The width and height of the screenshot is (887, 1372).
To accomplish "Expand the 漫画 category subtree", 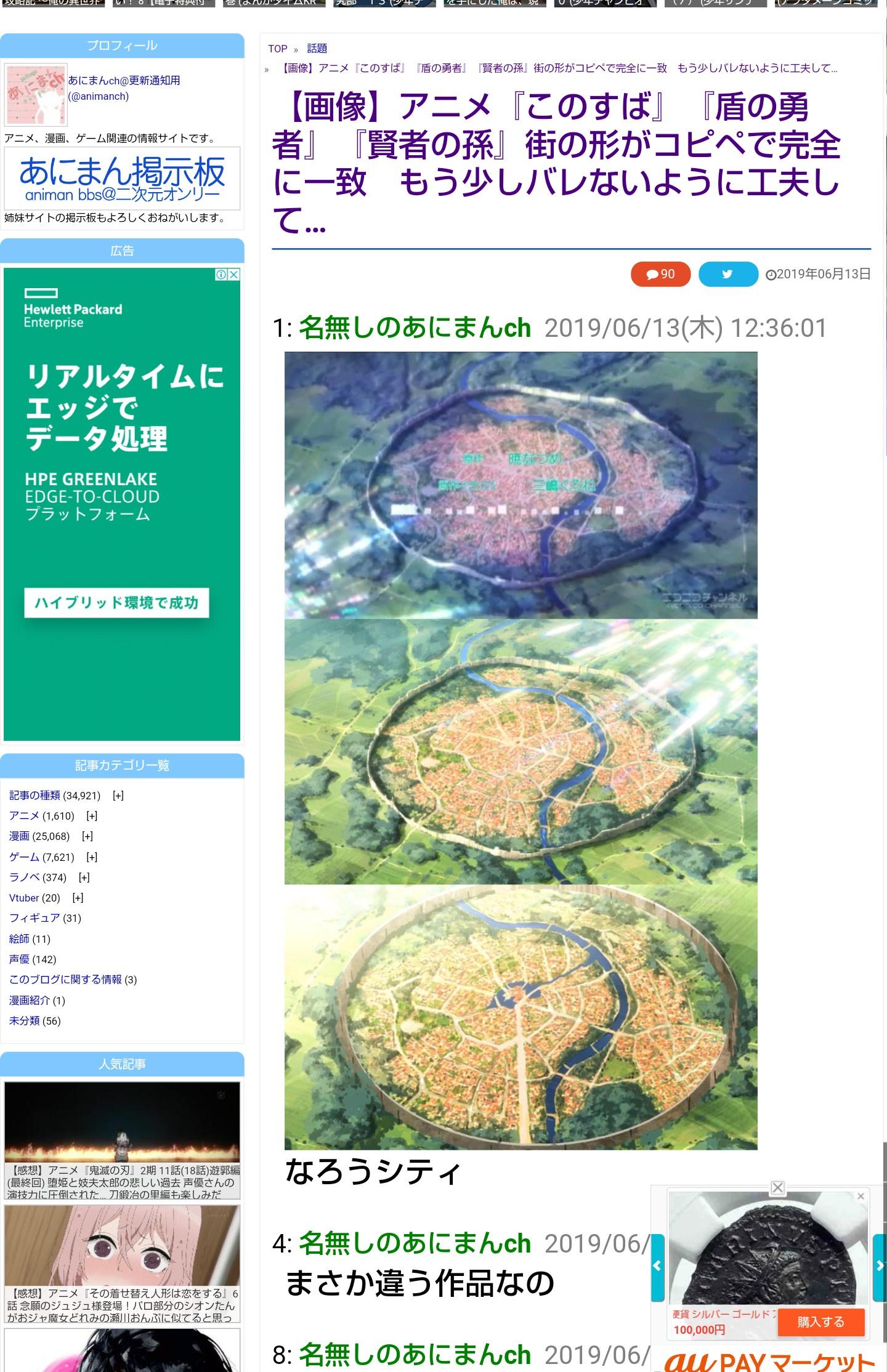I will pyautogui.click(x=87, y=836).
